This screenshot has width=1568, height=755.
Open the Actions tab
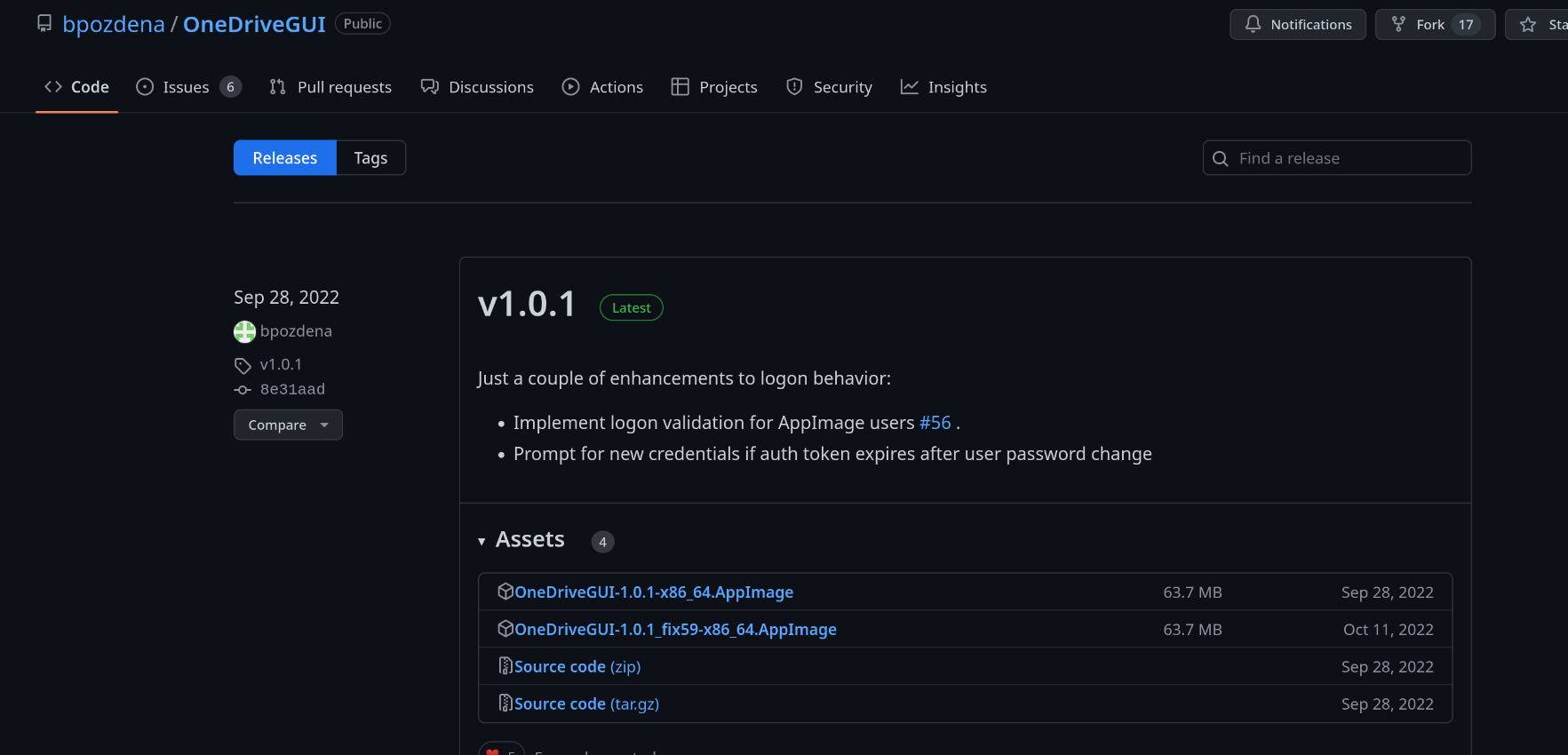[x=602, y=87]
